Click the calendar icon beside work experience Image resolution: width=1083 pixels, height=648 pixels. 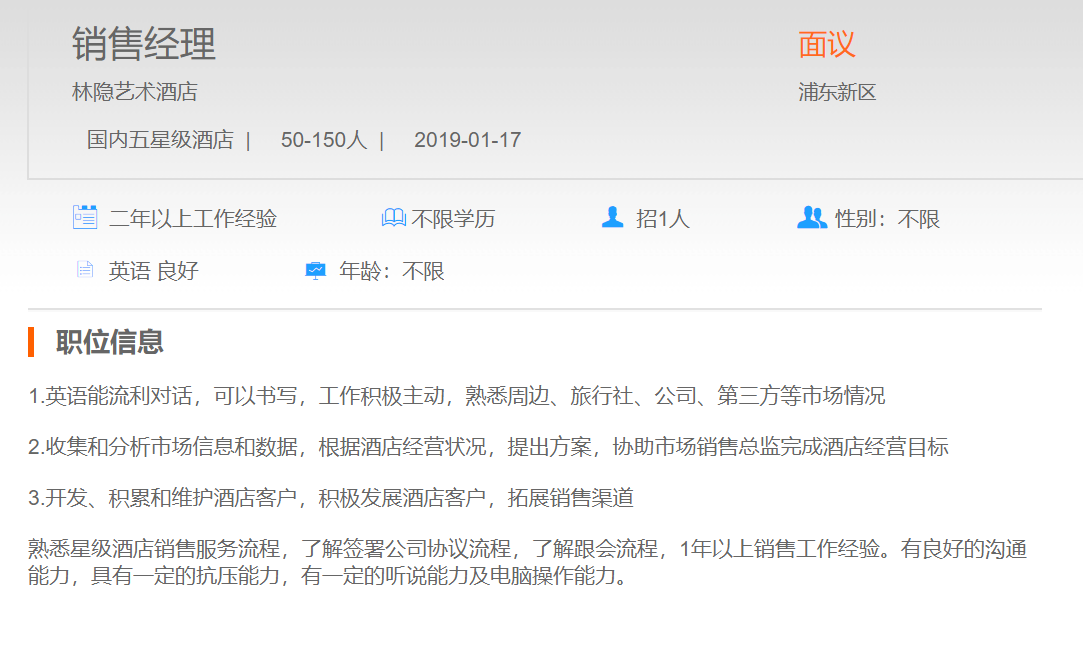(x=85, y=217)
